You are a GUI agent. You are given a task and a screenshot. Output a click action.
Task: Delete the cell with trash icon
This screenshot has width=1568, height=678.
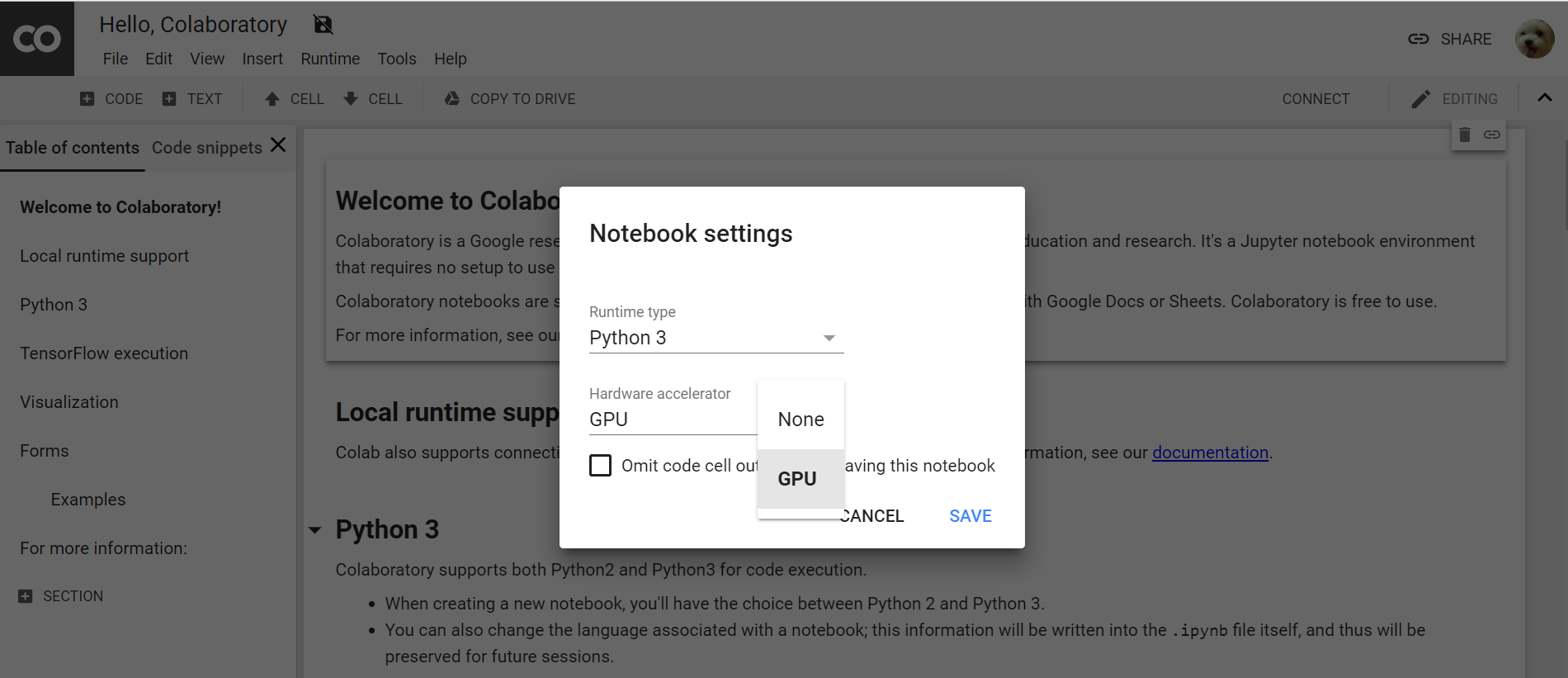[x=1465, y=135]
